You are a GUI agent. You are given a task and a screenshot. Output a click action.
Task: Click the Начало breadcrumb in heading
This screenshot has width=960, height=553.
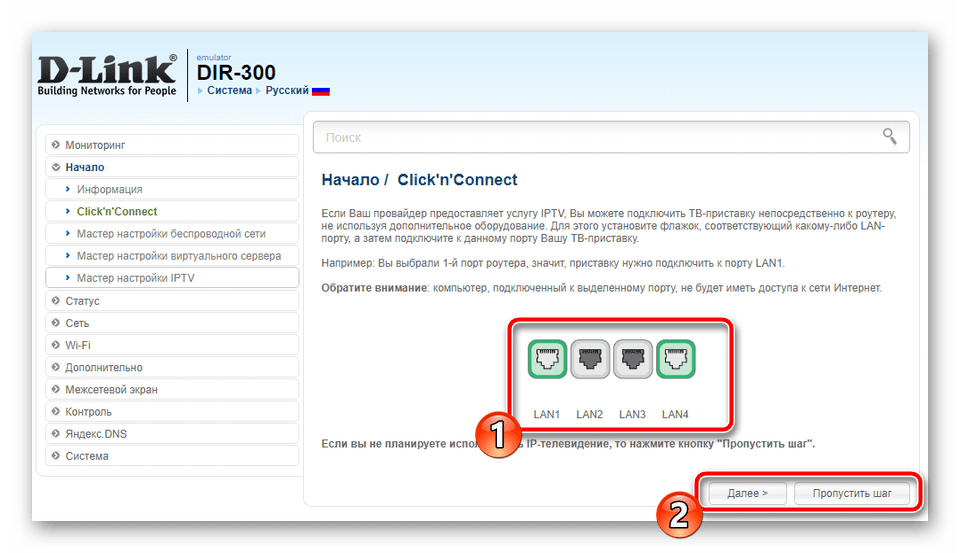pyautogui.click(x=350, y=180)
